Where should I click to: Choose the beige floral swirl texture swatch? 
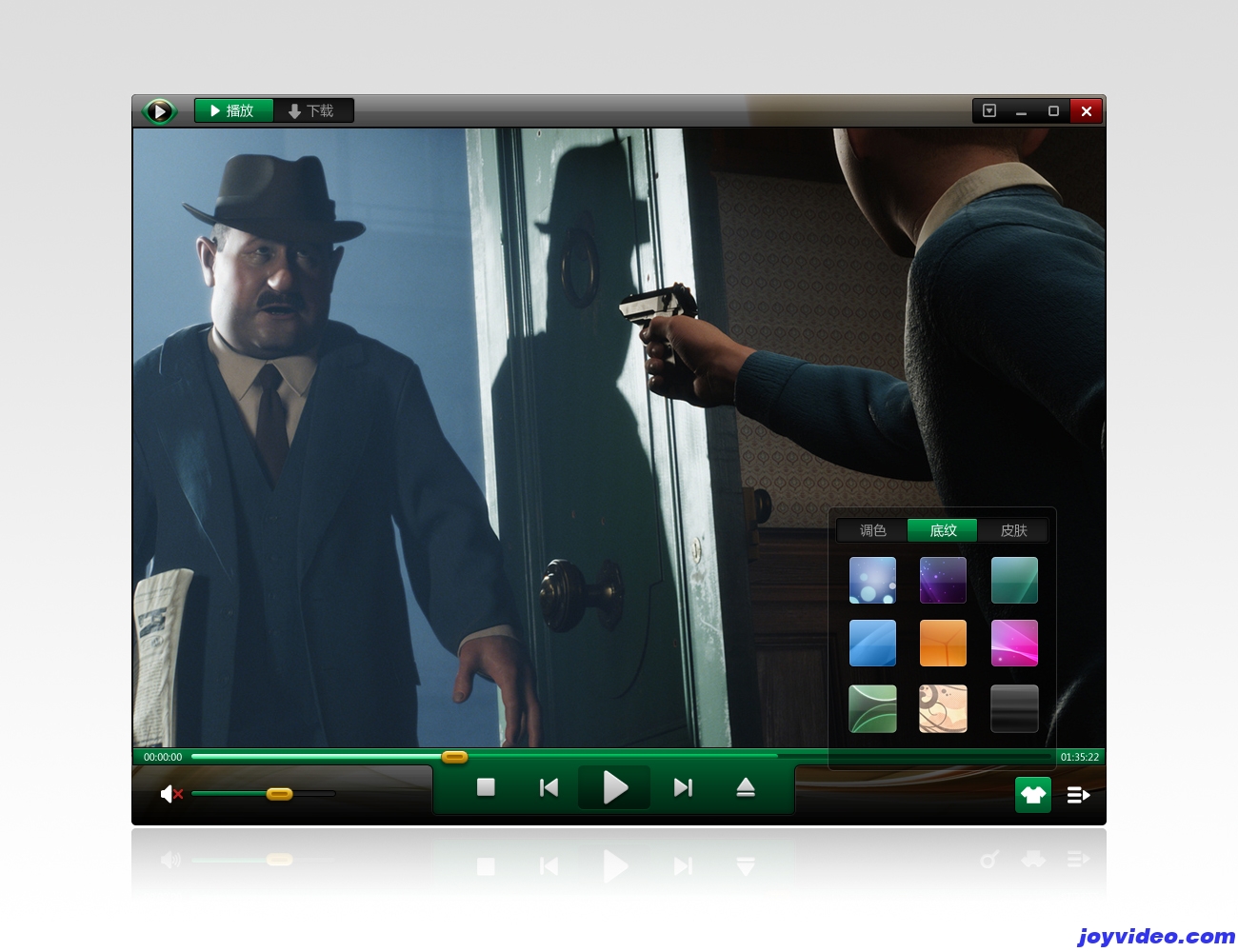943,709
